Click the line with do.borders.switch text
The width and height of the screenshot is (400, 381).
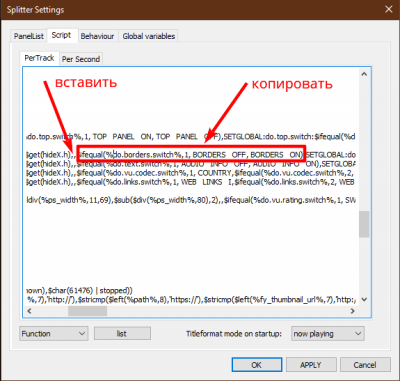point(191,155)
